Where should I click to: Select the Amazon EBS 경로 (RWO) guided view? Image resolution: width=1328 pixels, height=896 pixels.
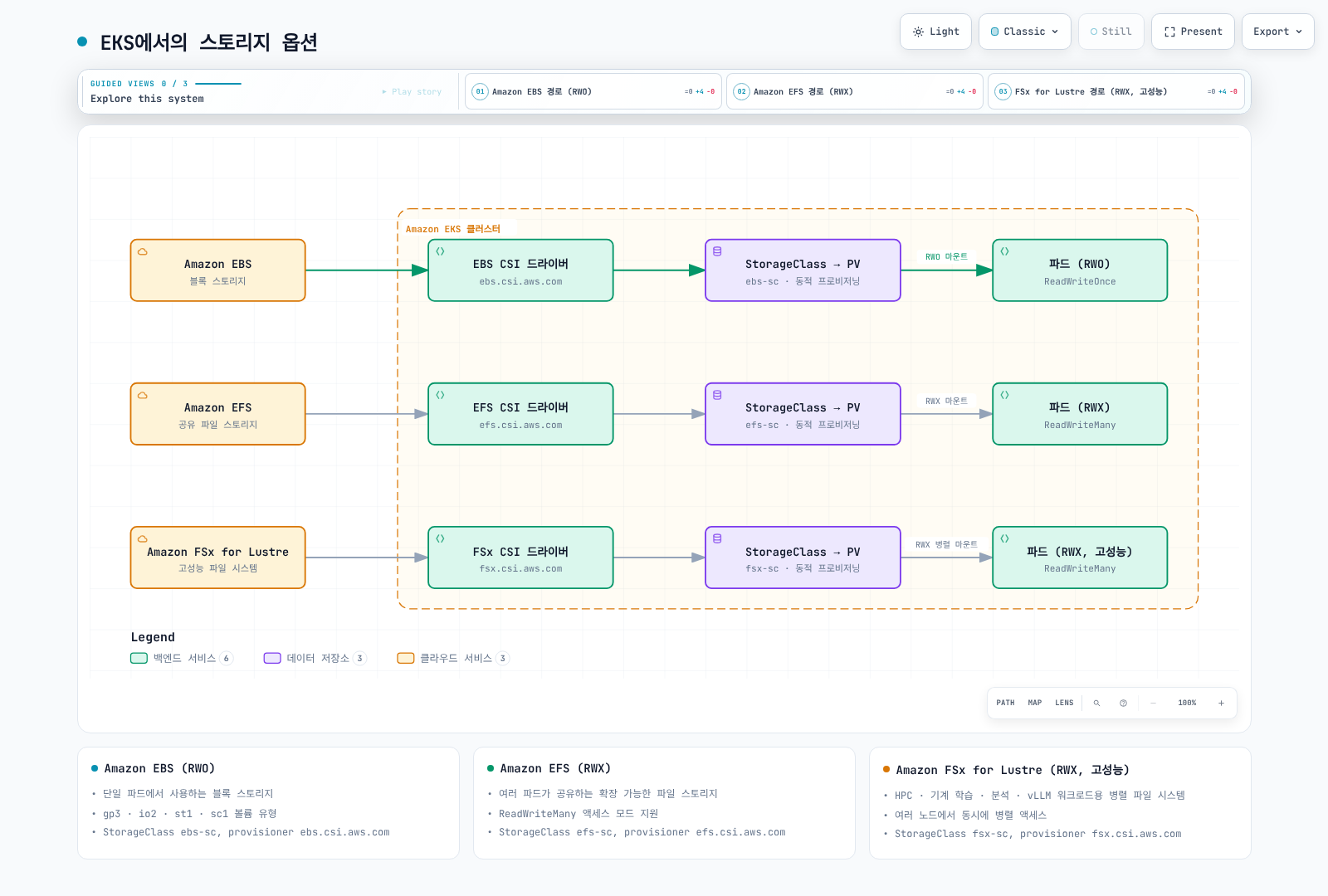point(593,91)
